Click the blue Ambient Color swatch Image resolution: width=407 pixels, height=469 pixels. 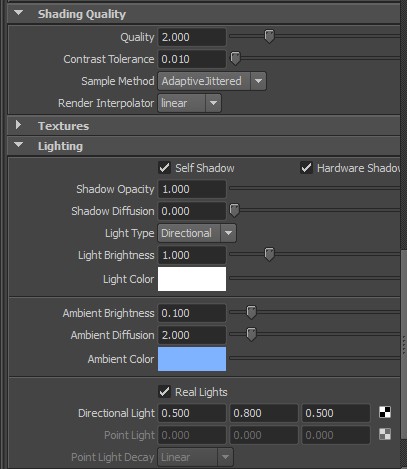(192, 359)
